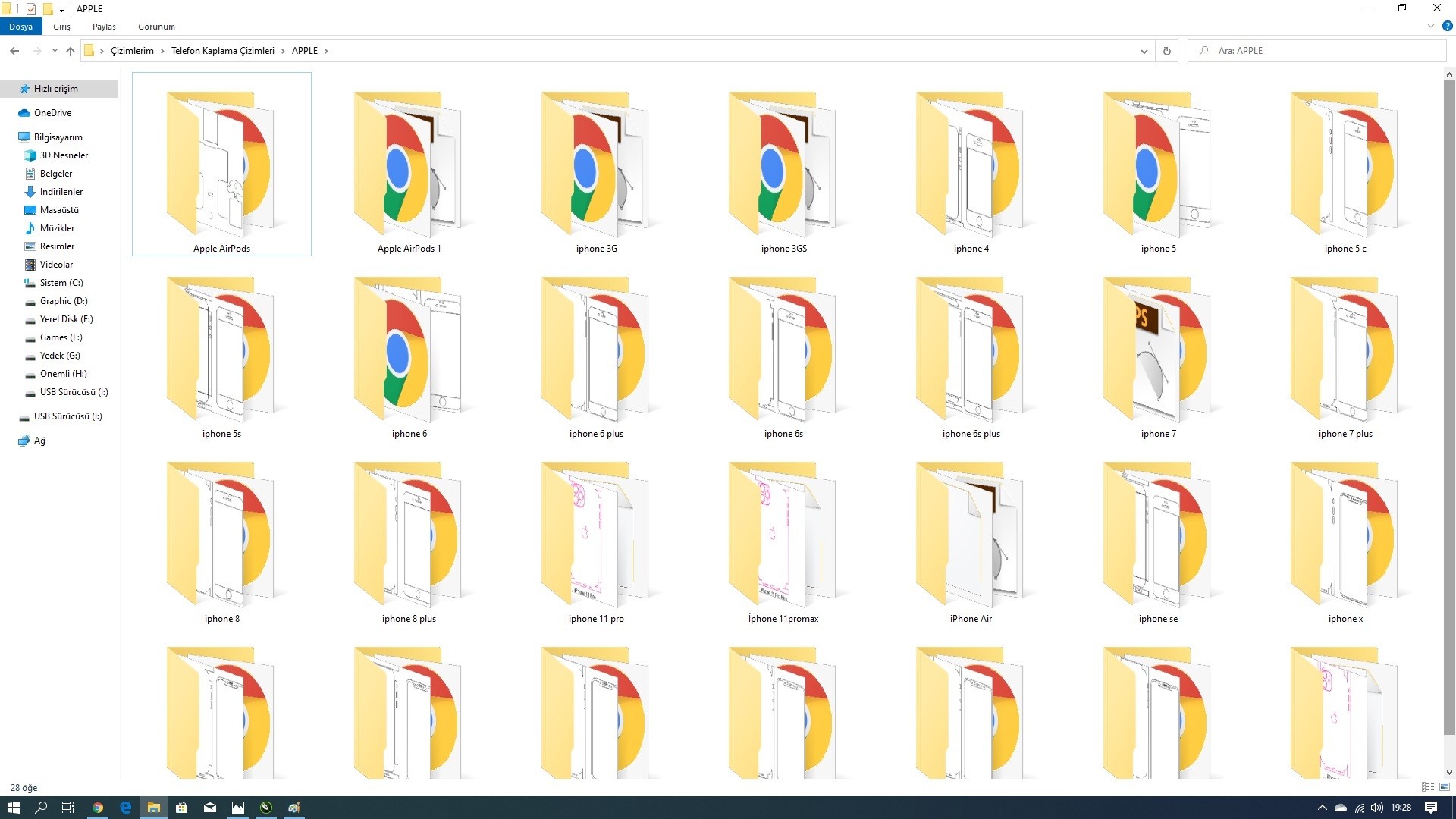1456x819 pixels.
Task: Click the iphone 6 folder icon
Action: 409,350
